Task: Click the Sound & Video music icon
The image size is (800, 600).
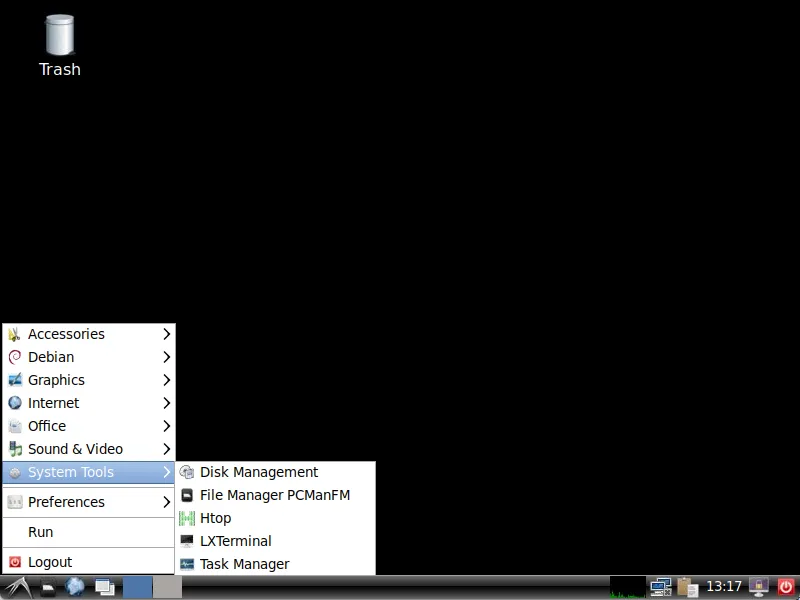Action: (x=15, y=449)
